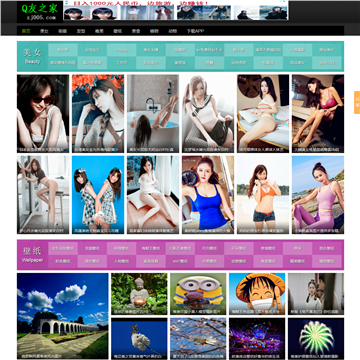
Task: Open the twin girls blue background photo
Action: tap(98, 195)
